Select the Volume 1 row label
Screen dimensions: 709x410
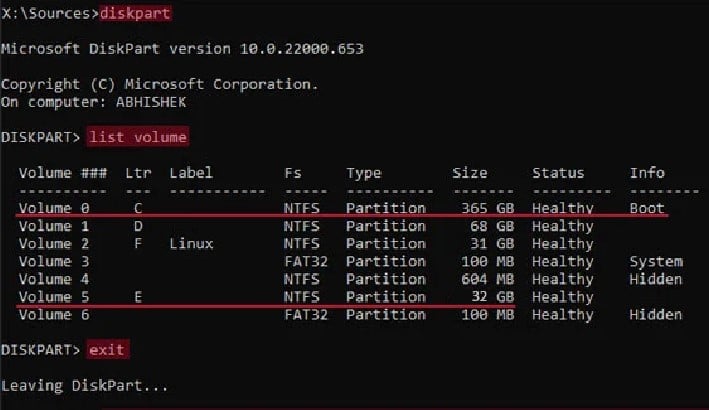(54, 226)
